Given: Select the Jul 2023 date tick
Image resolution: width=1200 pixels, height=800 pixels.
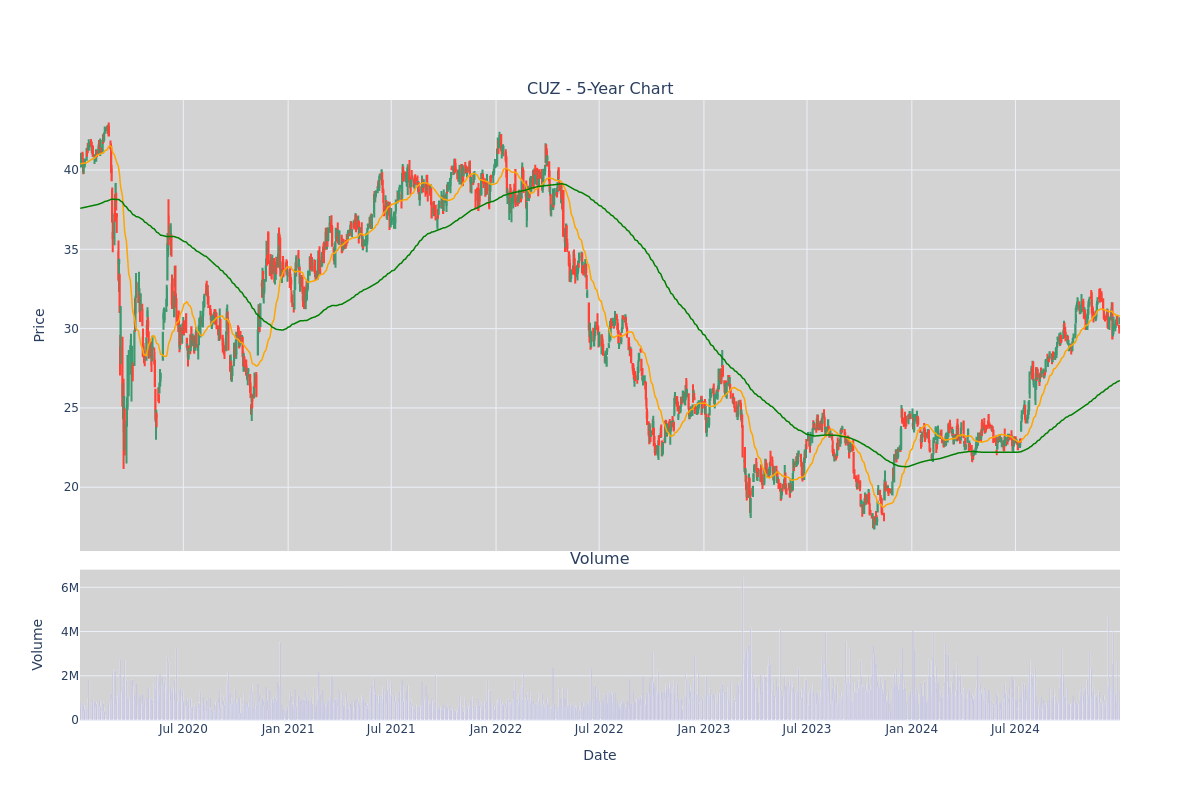Looking at the screenshot, I should click(x=807, y=729).
